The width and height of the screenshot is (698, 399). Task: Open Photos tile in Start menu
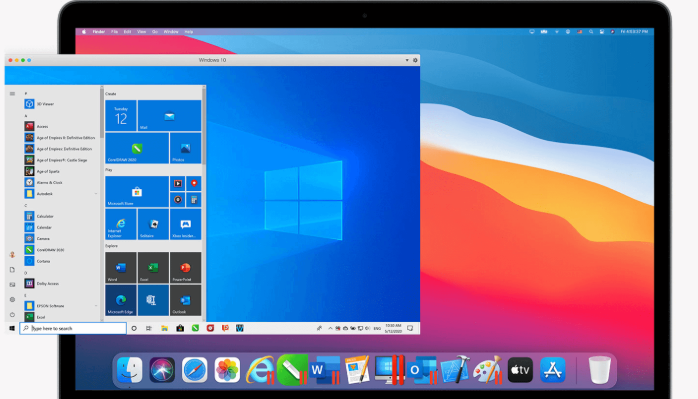[x=185, y=148]
